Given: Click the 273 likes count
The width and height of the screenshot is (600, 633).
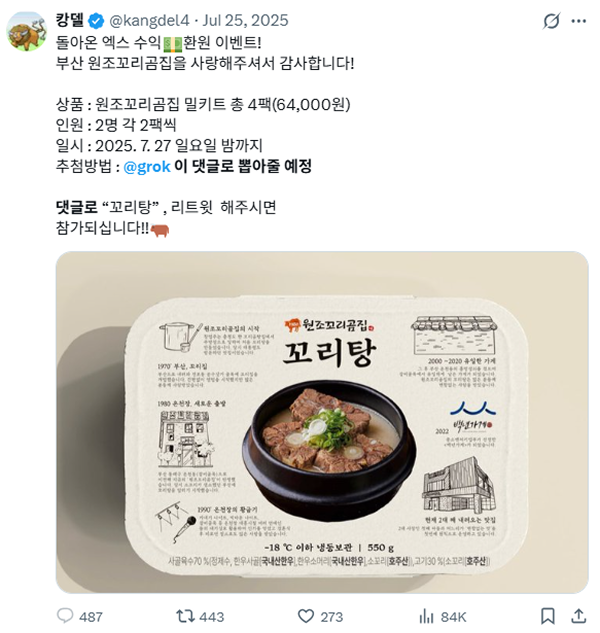Looking at the screenshot, I should point(331,617).
